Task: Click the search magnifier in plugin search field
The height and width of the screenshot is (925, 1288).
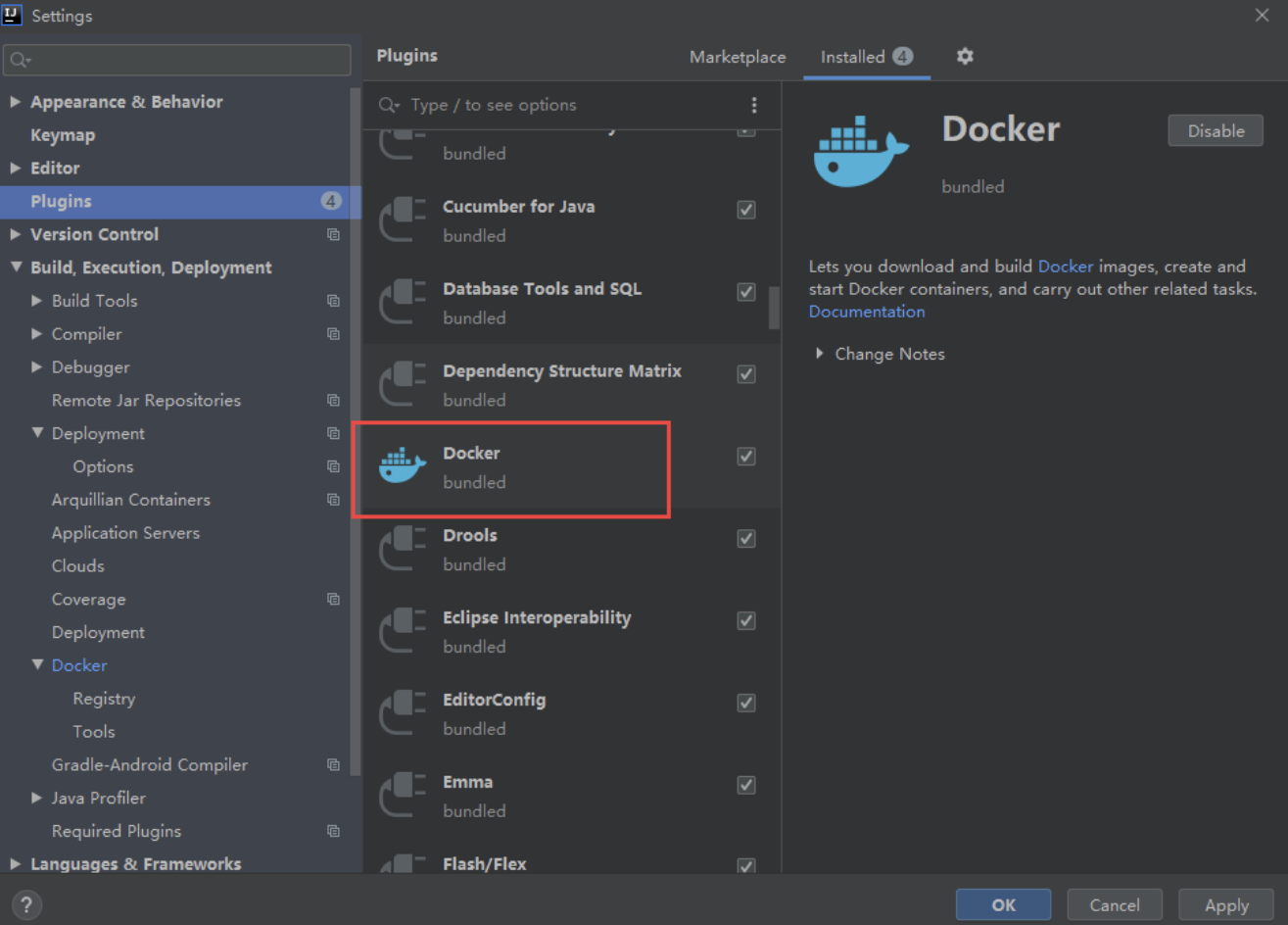Action: 389,105
